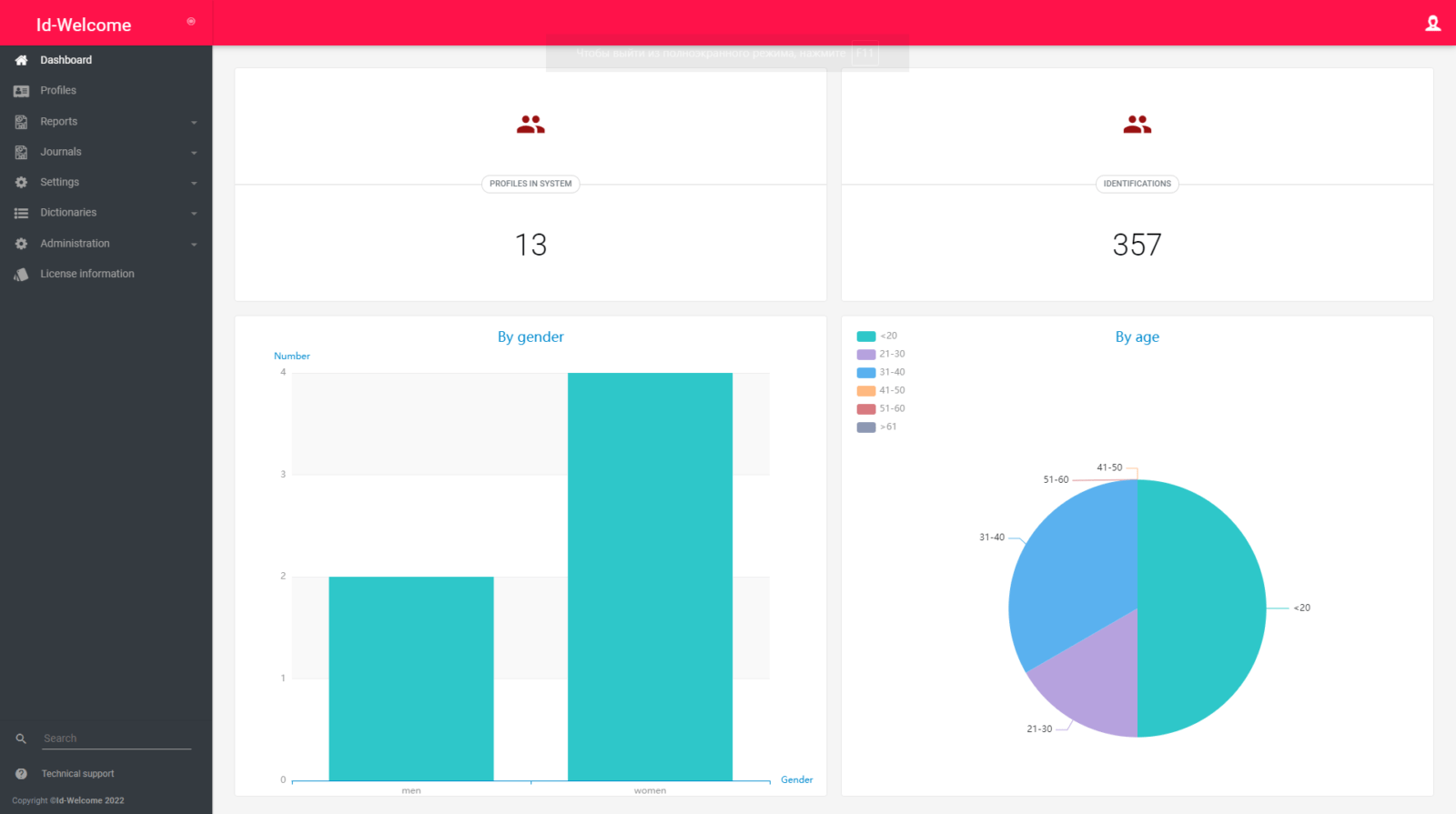Click the Settings gear icon

point(21,183)
